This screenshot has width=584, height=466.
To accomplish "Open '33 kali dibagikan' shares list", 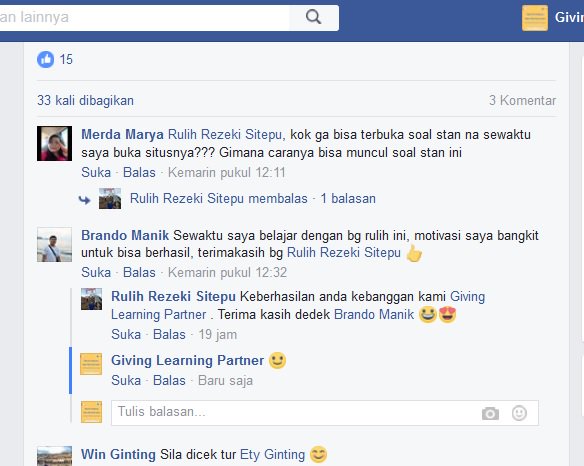I will 85,101.
